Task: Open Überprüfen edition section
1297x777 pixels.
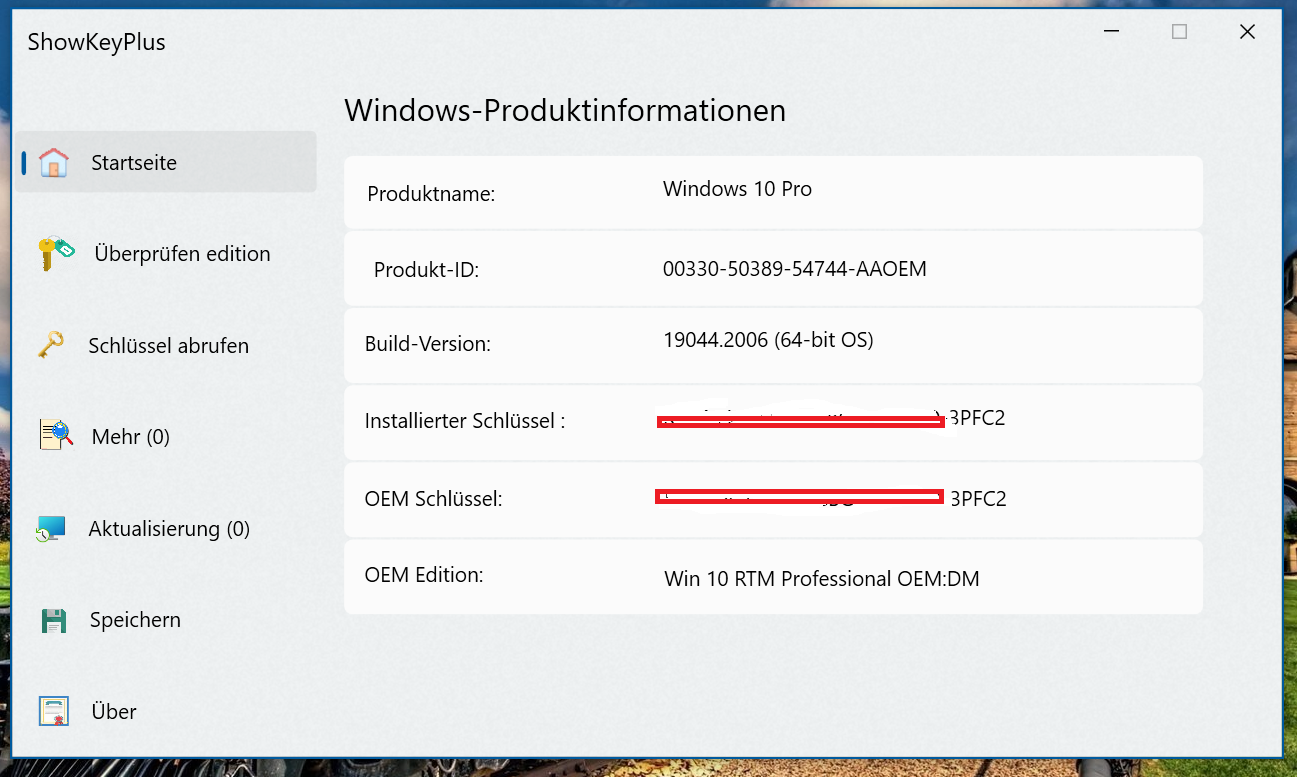Action: (x=166, y=254)
